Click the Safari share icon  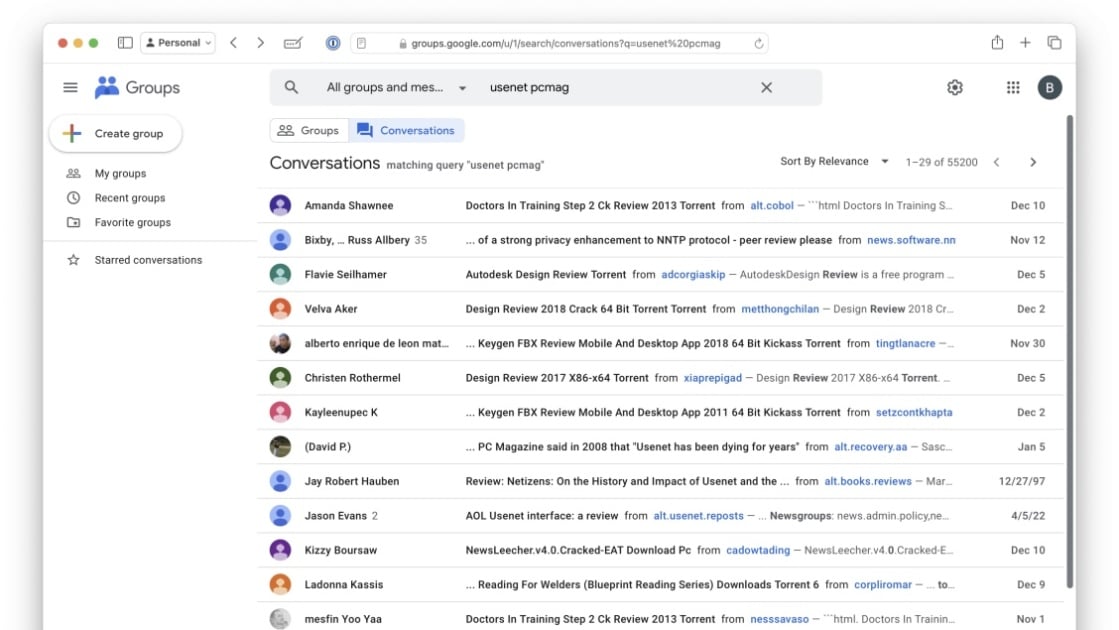click(x=996, y=43)
